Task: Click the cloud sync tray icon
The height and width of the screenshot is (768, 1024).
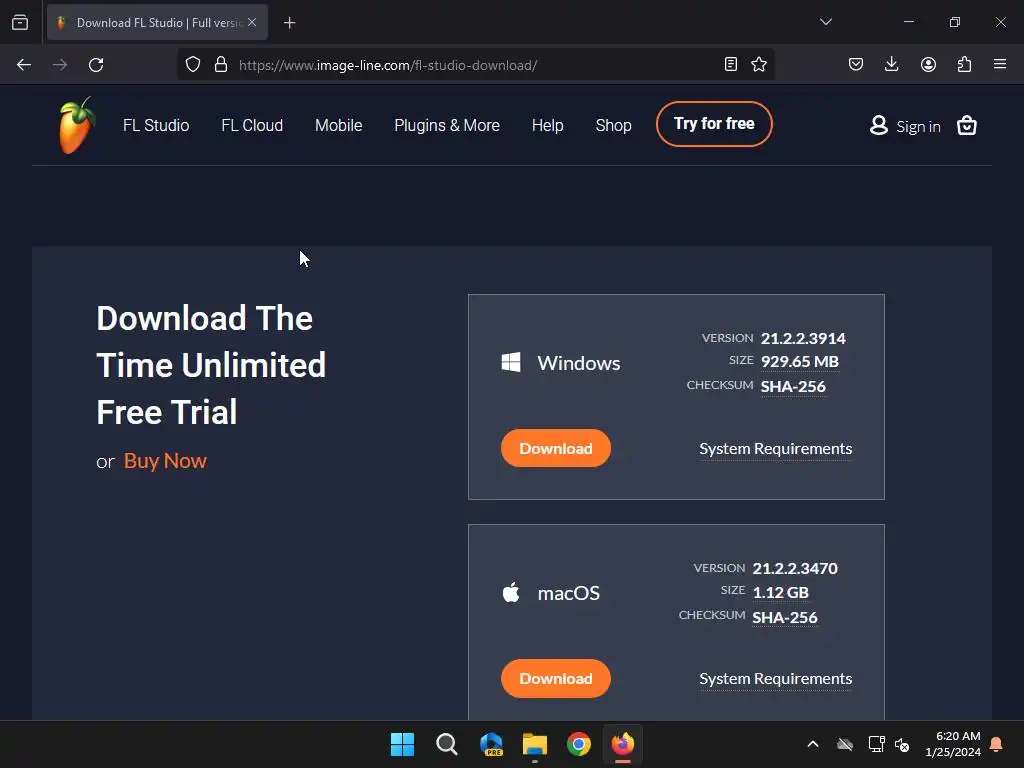Action: (x=845, y=744)
